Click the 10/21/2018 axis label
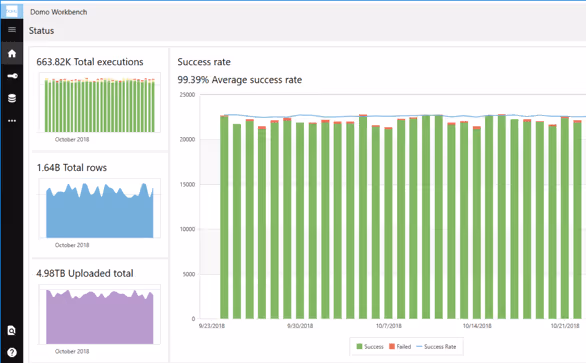The height and width of the screenshot is (363, 586). [x=565, y=326]
